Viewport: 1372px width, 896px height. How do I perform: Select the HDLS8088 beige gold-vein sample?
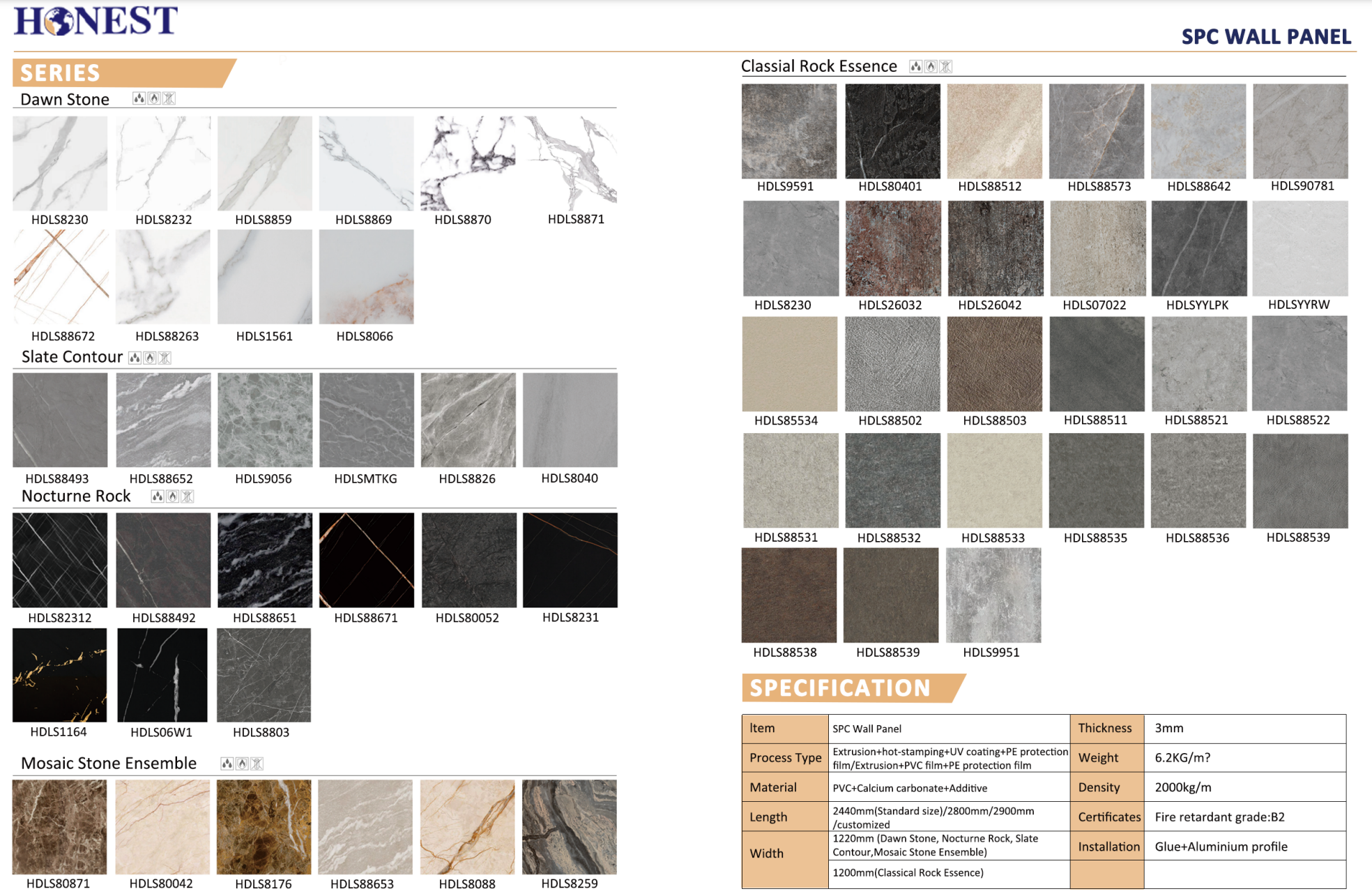coord(468,827)
